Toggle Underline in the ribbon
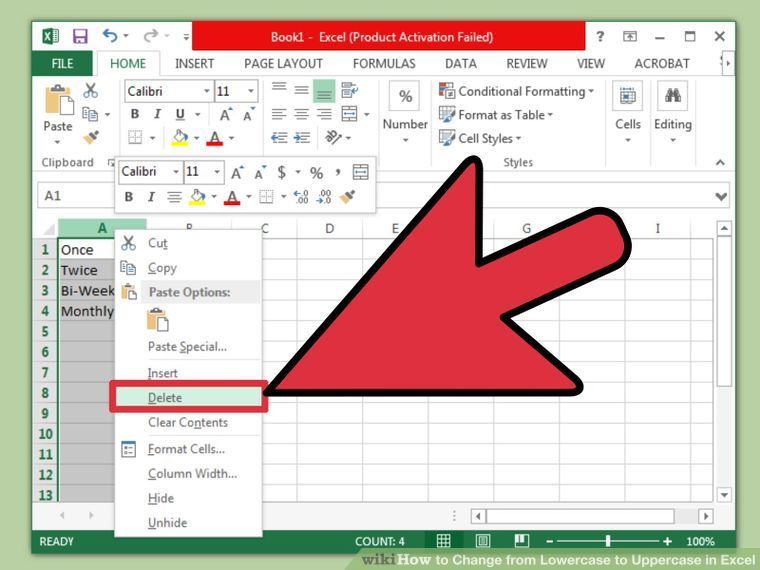This screenshot has height=570, width=760. tap(180, 114)
